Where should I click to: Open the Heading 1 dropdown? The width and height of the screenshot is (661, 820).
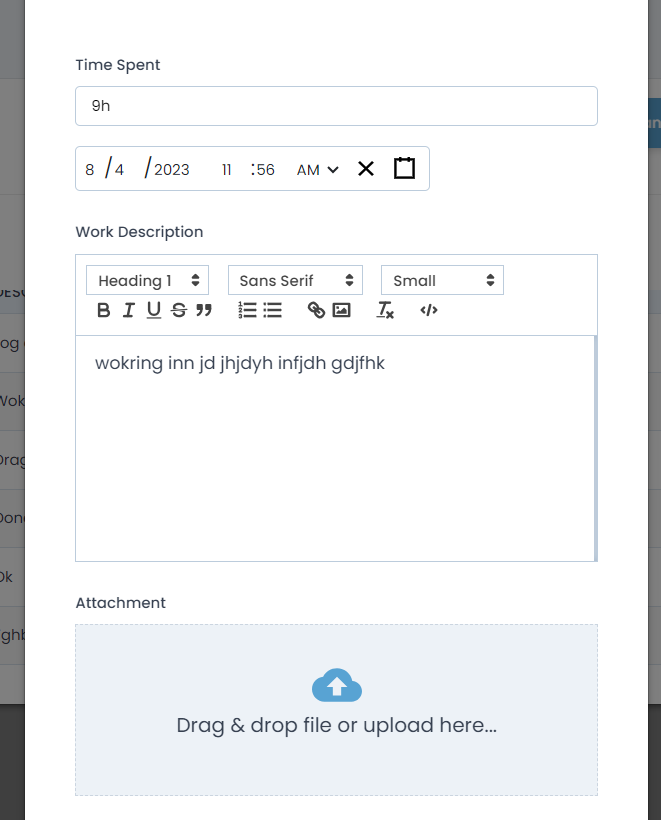pyautogui.click(x=147, y=281)
